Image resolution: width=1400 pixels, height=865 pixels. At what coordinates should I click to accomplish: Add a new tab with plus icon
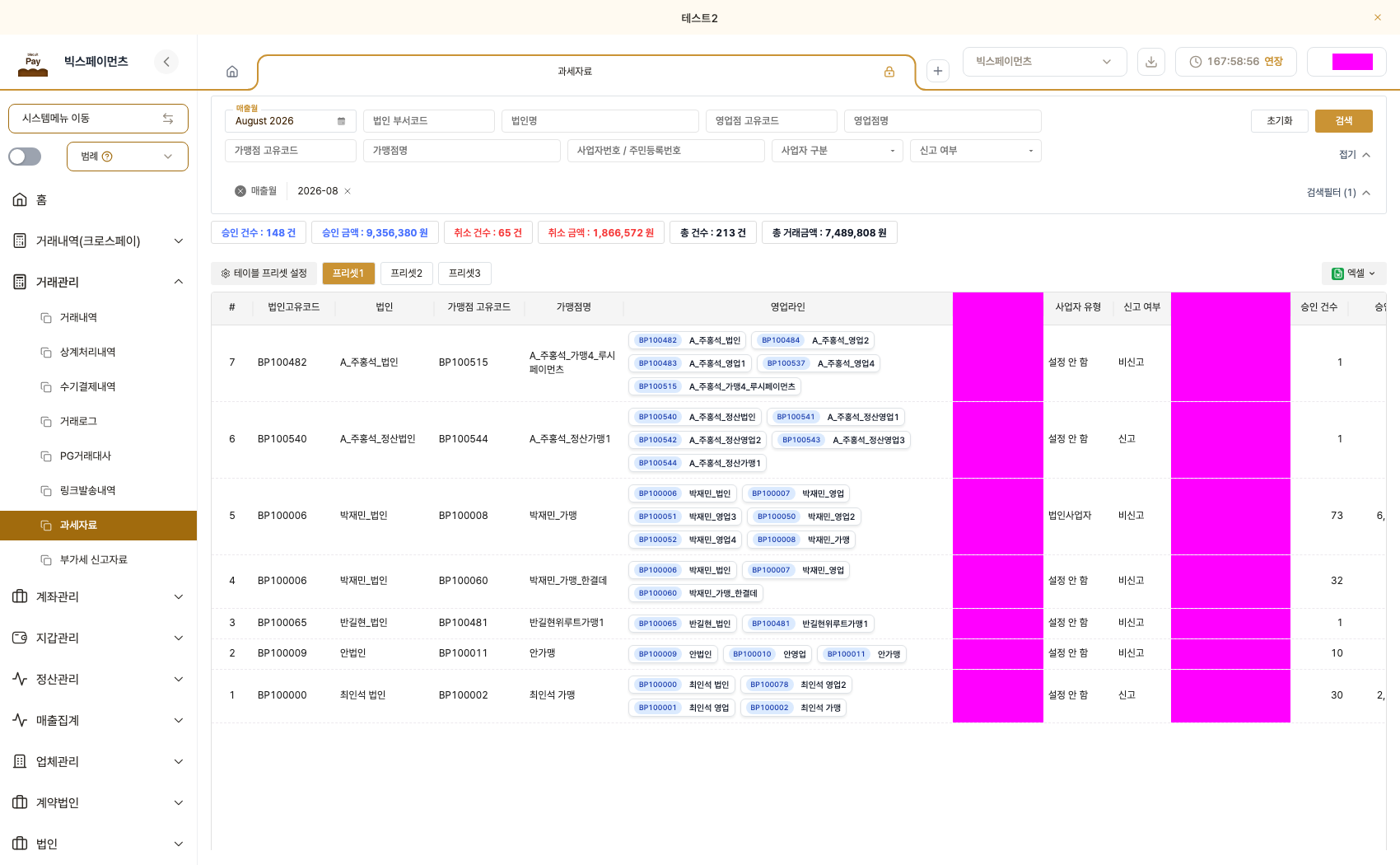[938, 71]
